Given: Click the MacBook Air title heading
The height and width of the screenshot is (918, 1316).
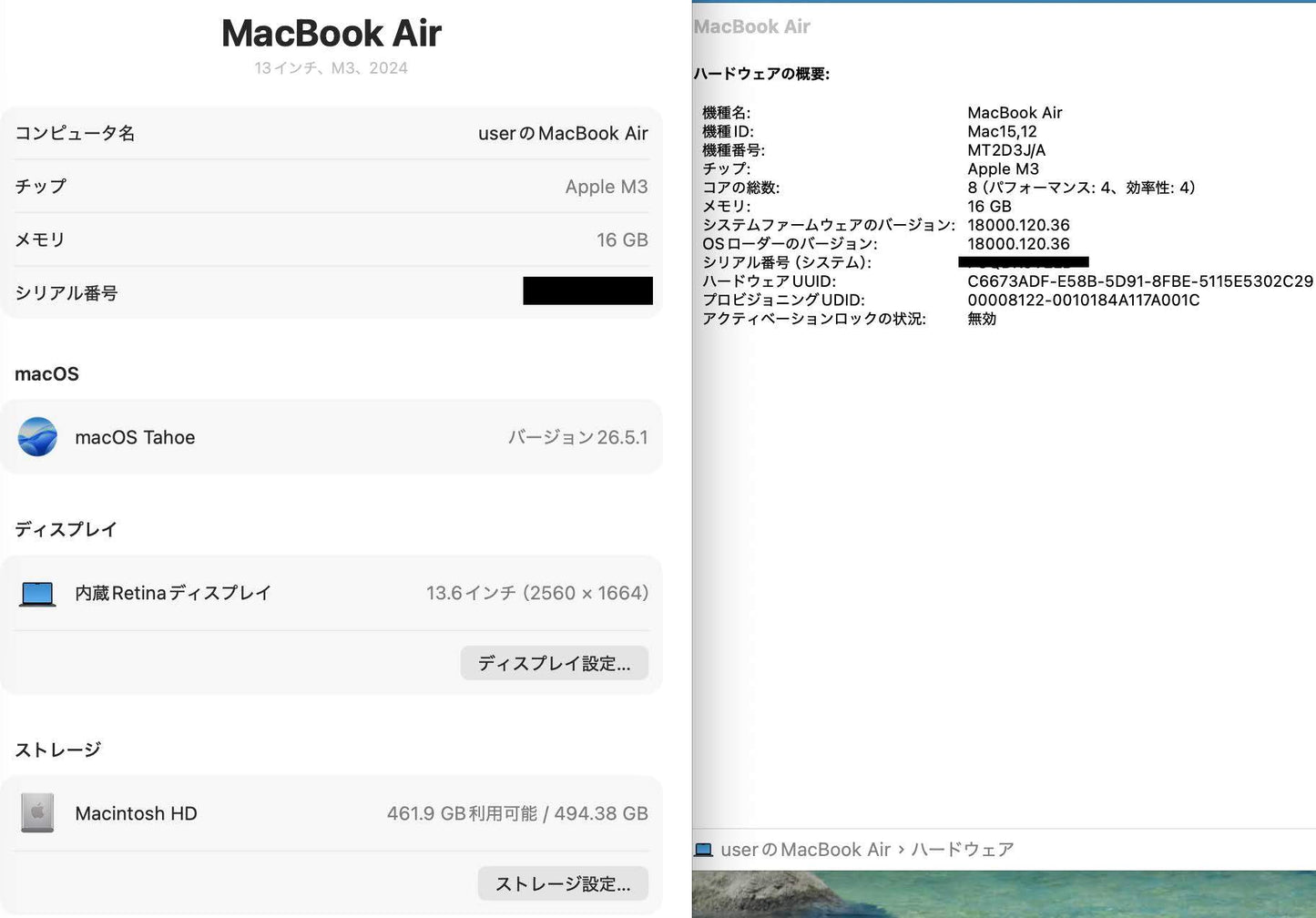Looking at the screenshot, I should pyautogui.click(x=332, y=34).
